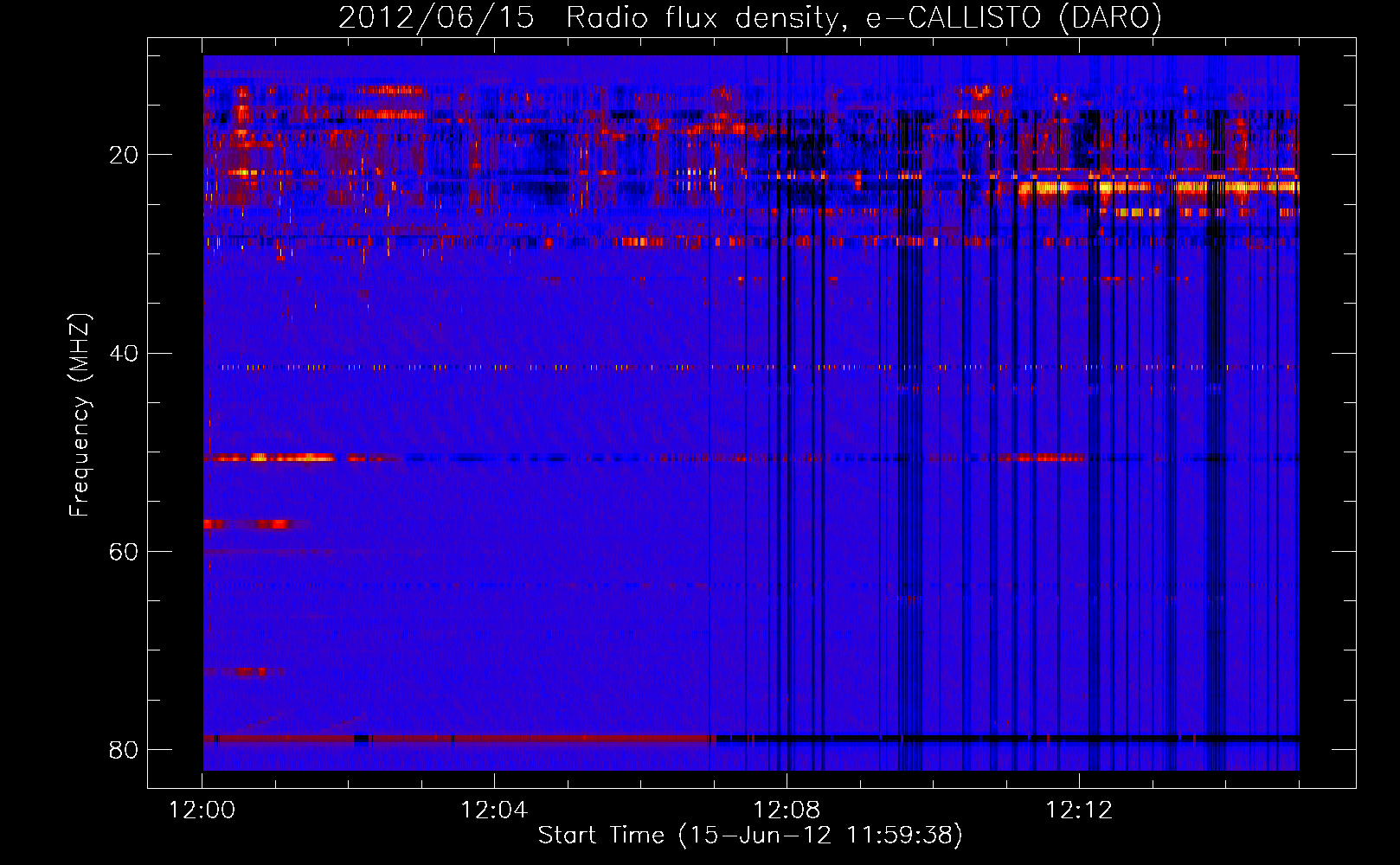1400x865 pixels.
Task: Click the 12:04 time tick label
Action: (x=494, y=811)
